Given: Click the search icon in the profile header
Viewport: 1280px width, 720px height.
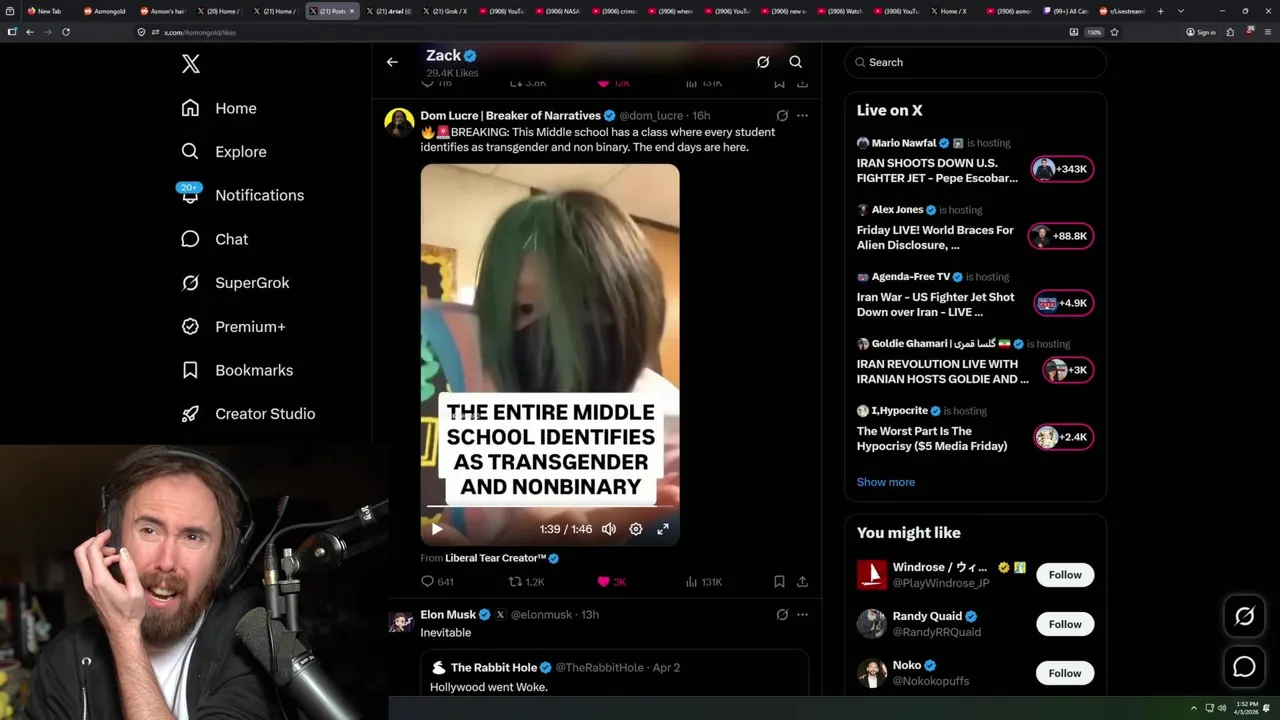Looking at the screenshot, I should (x=796, y=62).
